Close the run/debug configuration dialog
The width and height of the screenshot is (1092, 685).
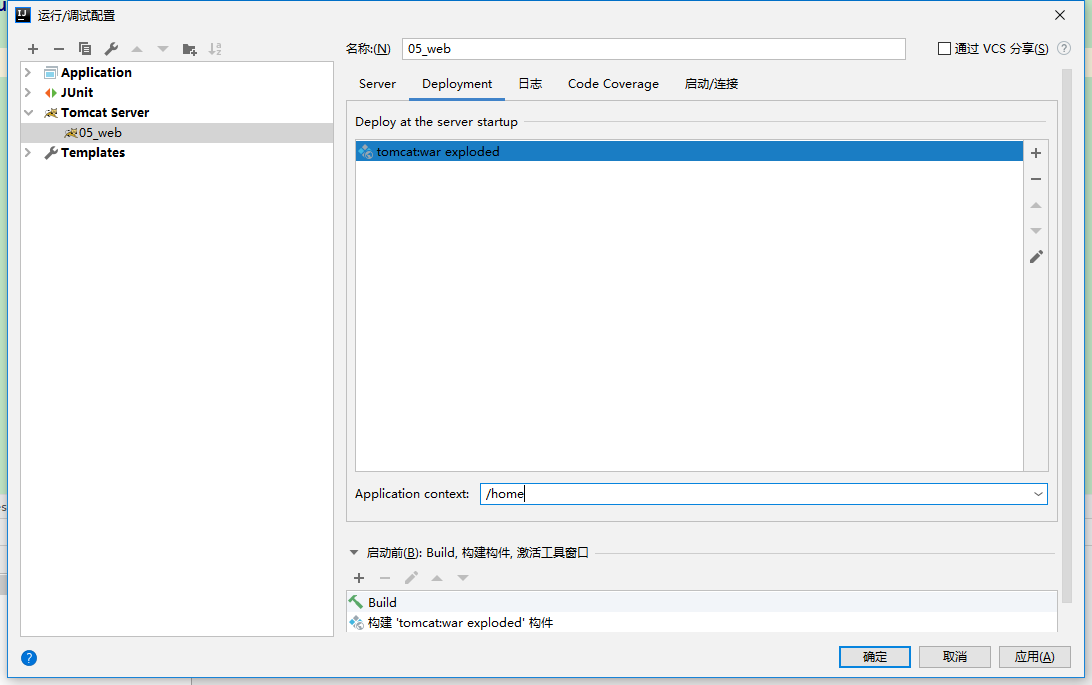[x=1060, y=15]
